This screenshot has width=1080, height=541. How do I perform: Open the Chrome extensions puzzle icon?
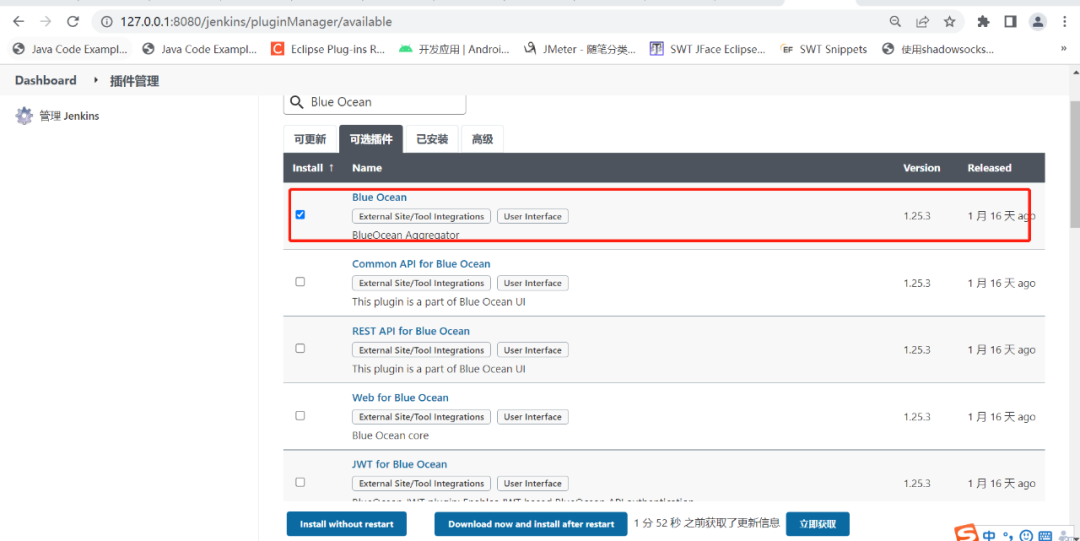(x=984, y=22)
